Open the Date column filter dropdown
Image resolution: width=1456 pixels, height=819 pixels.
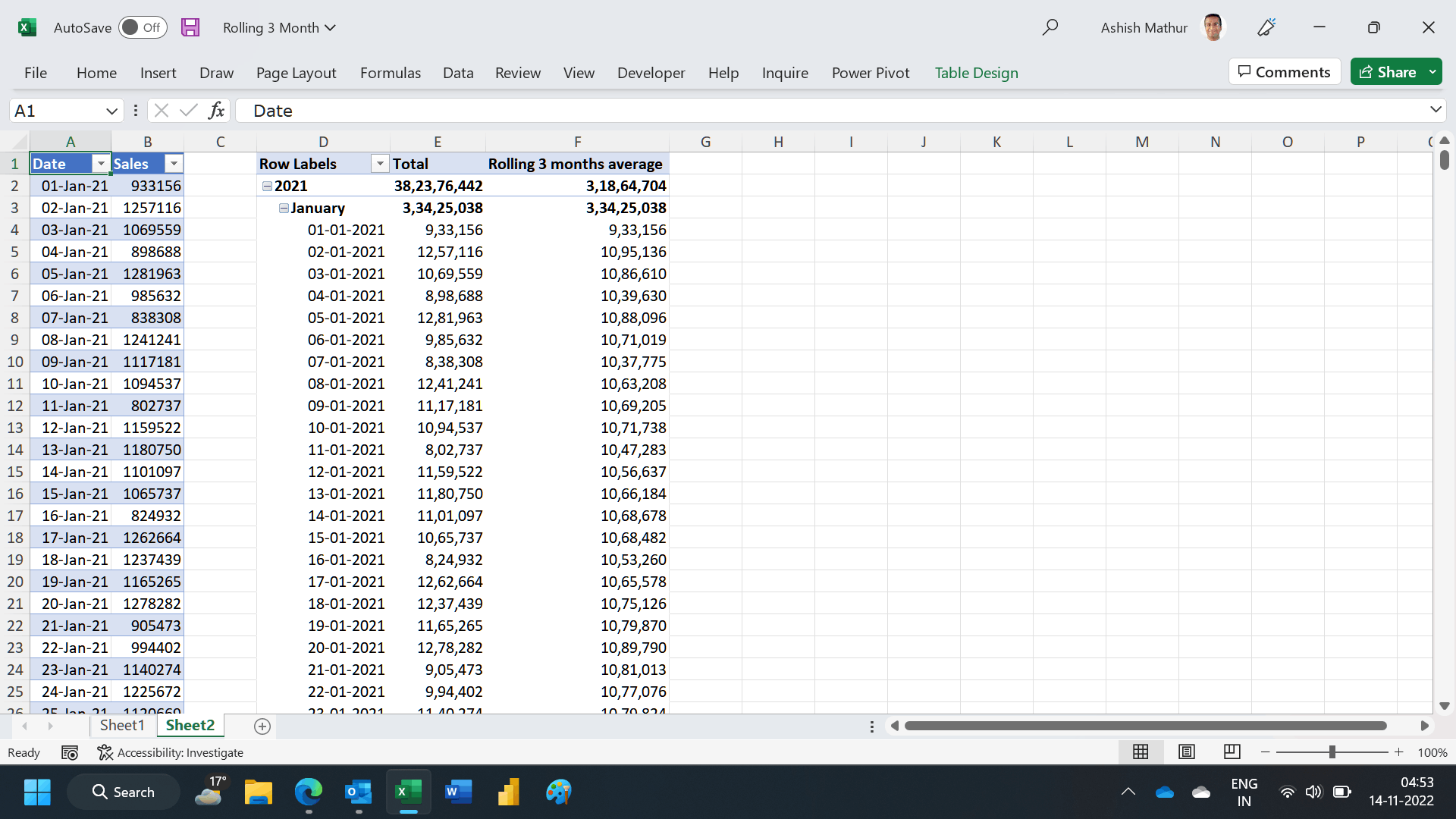(x=101, y=164)
